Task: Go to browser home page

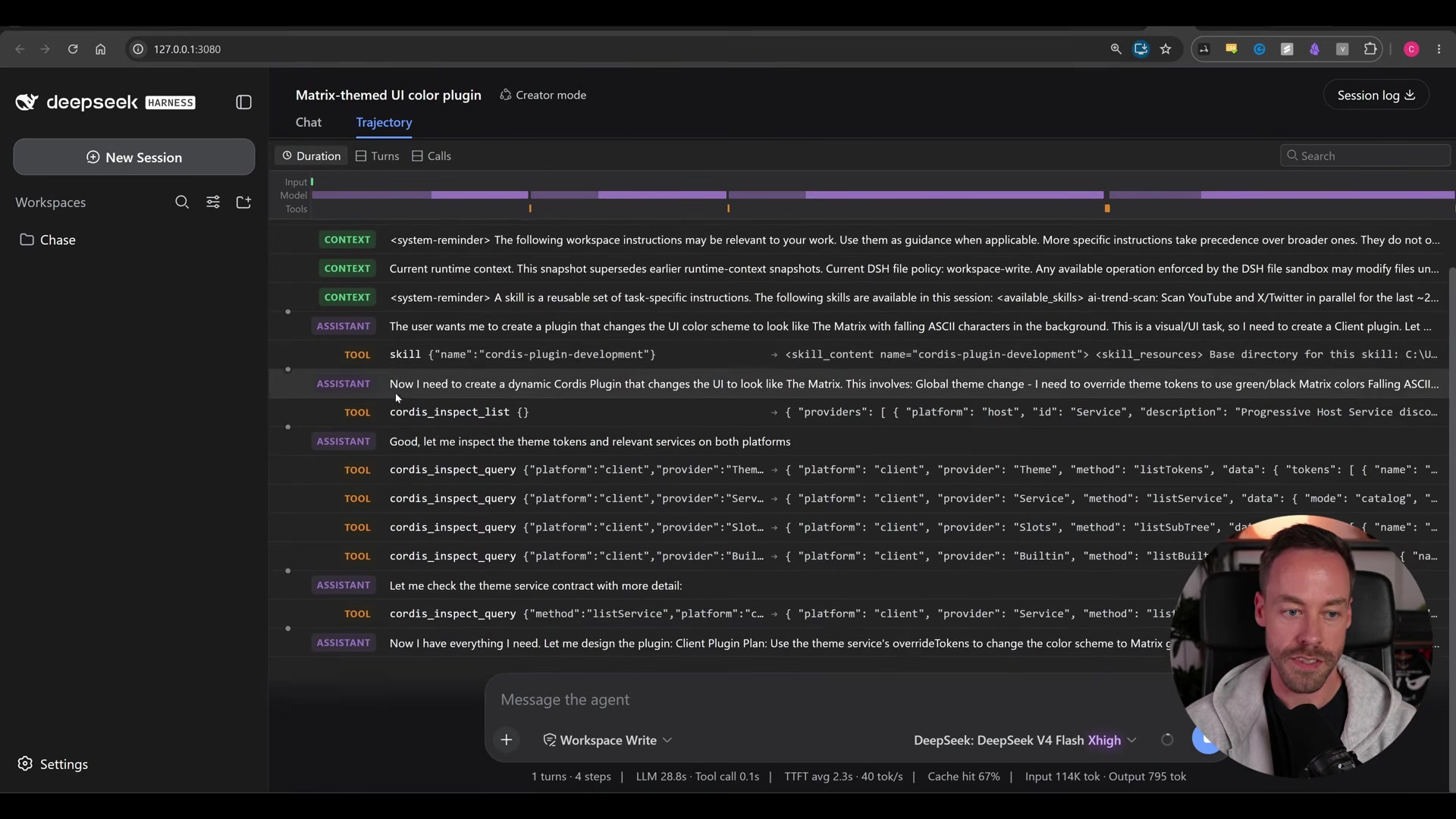Action: [x=101, y=49]
